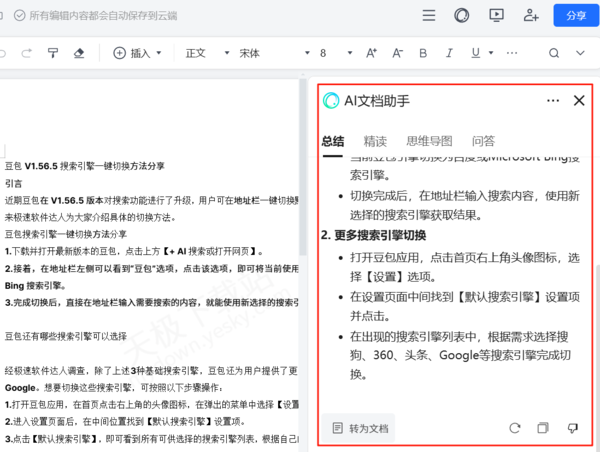Switch to the 总结 tab
Screen dimensions: 600x452
pyautogui.click(x=333, y=141)
